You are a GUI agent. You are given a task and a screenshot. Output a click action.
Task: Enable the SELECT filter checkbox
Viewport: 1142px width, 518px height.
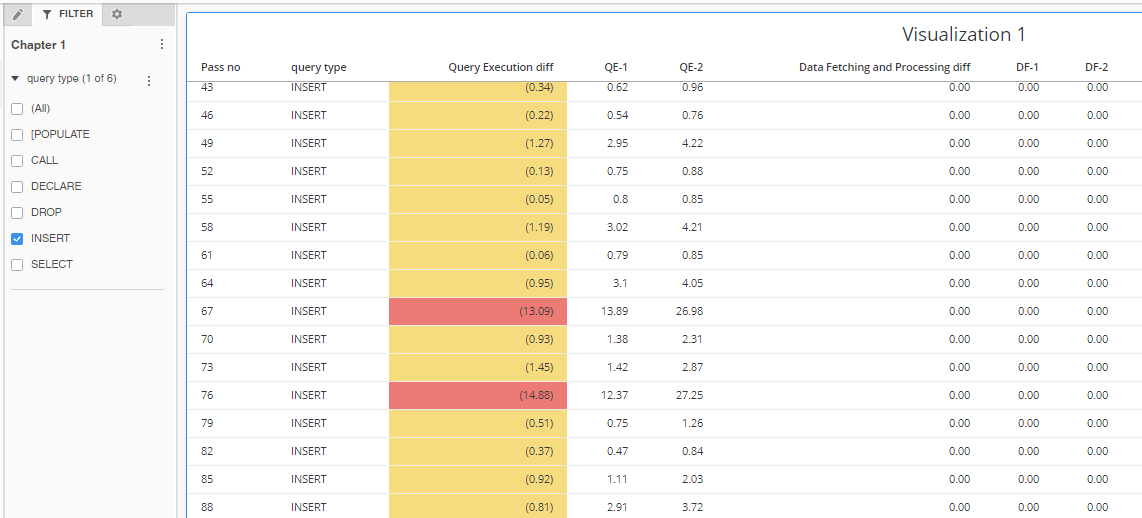[17, 265]
